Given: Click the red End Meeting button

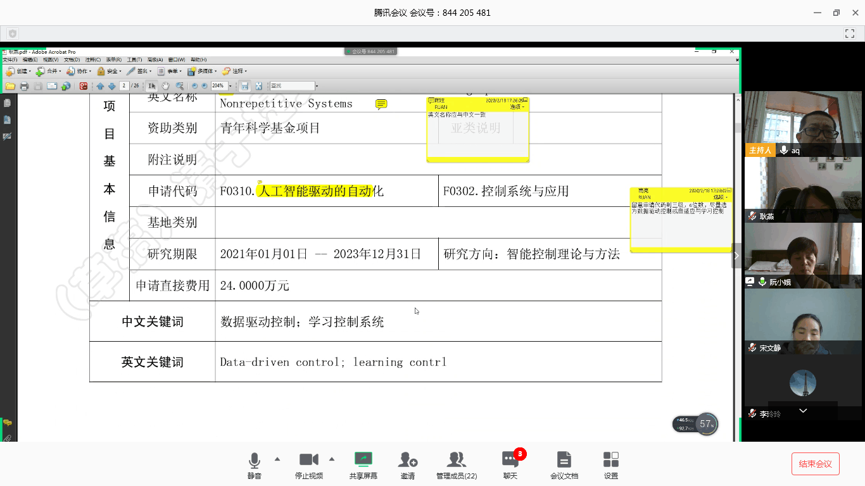Looking at the screenshot, I should [x=815, y=464].
